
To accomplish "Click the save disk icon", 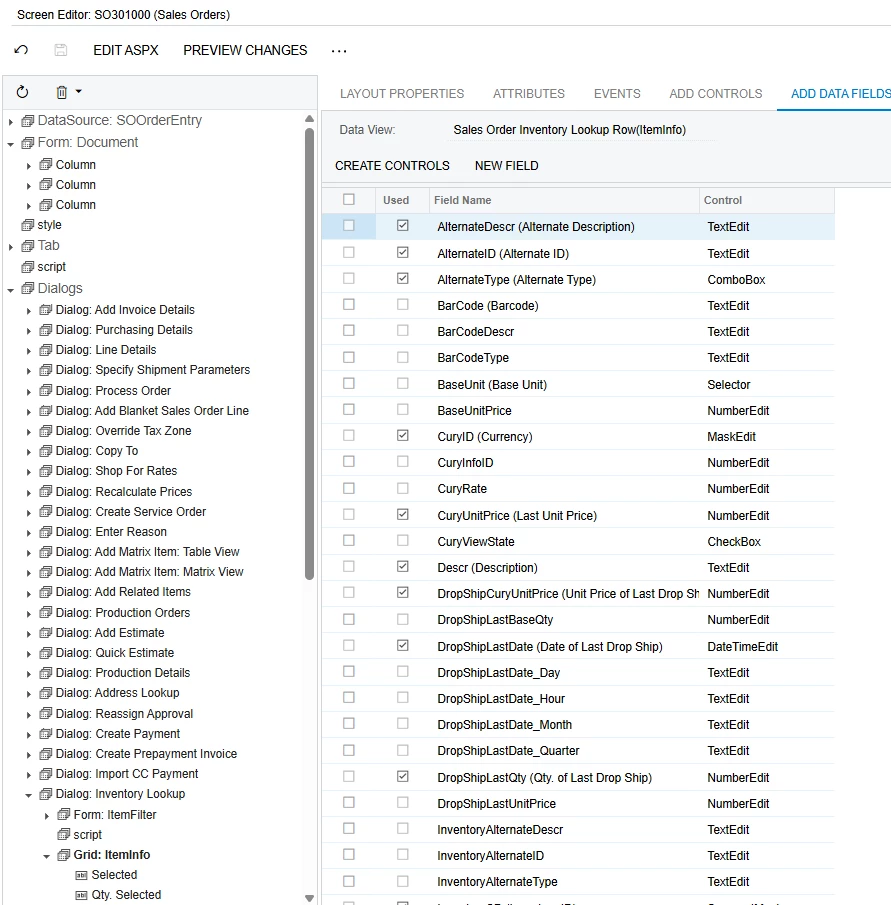I will [61, 50].
